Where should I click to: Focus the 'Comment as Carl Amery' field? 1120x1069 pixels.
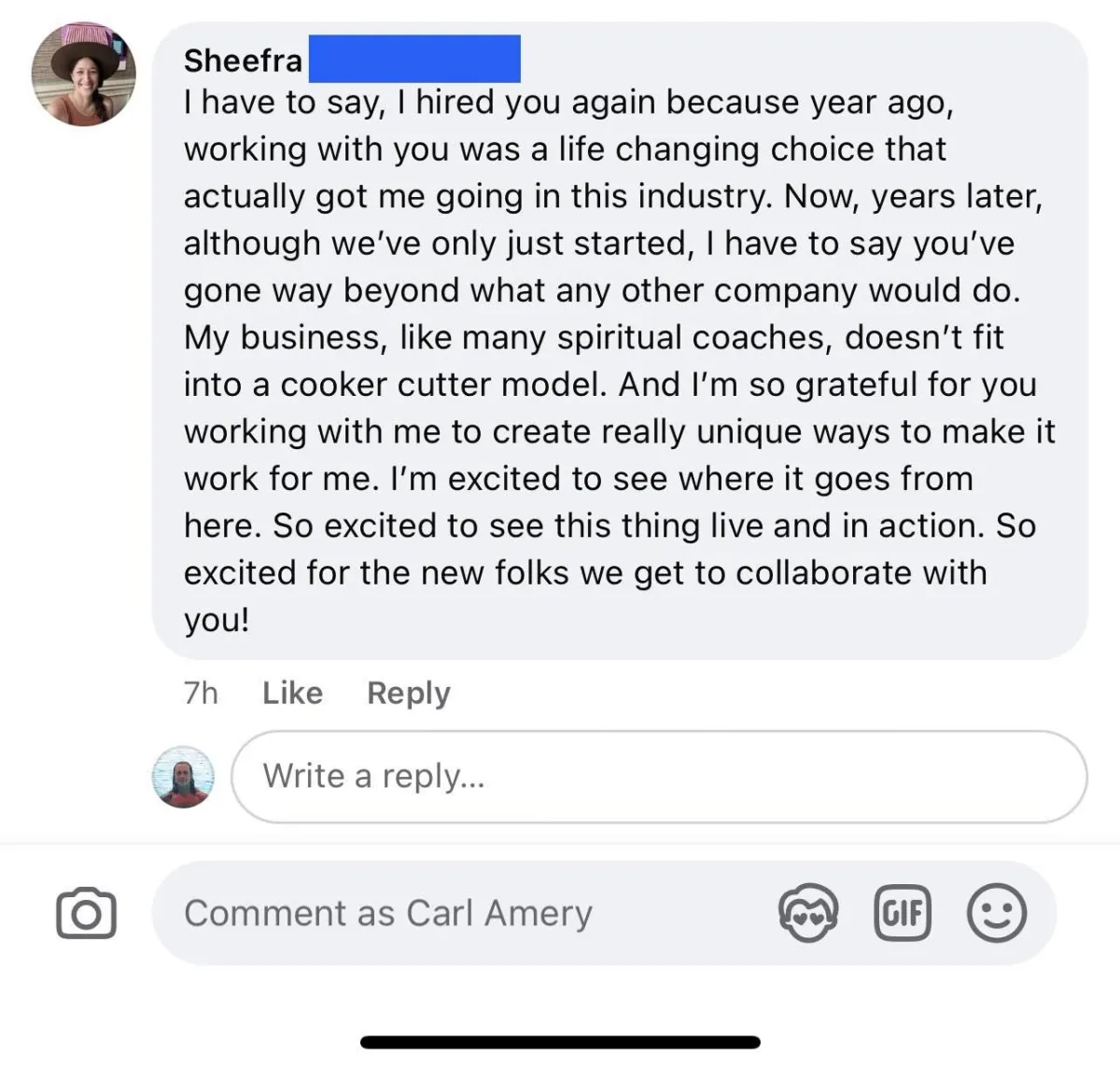pos(467,913)
